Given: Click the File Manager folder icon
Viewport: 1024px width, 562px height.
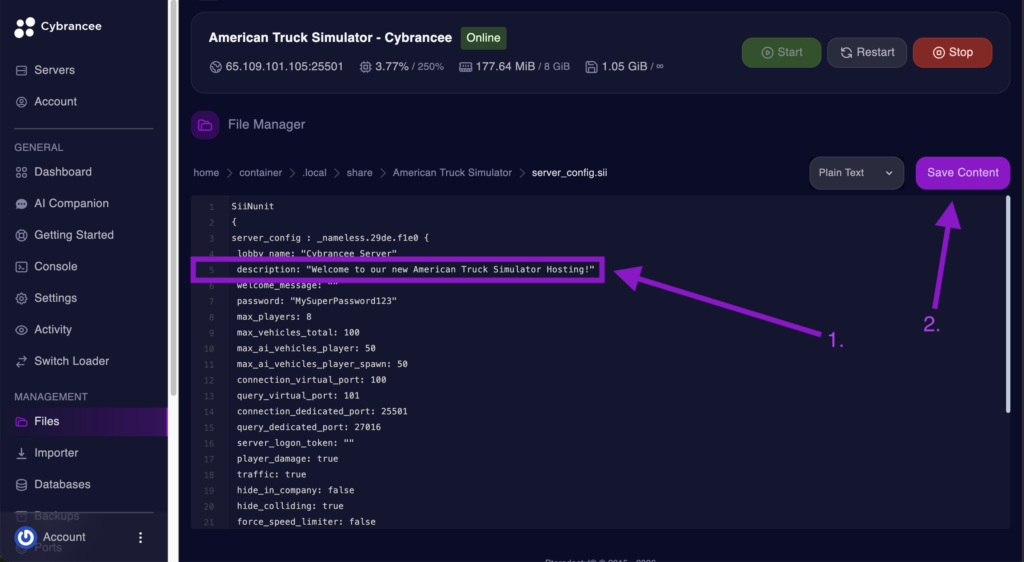Looking at the screenshot, I should [205, 125].
